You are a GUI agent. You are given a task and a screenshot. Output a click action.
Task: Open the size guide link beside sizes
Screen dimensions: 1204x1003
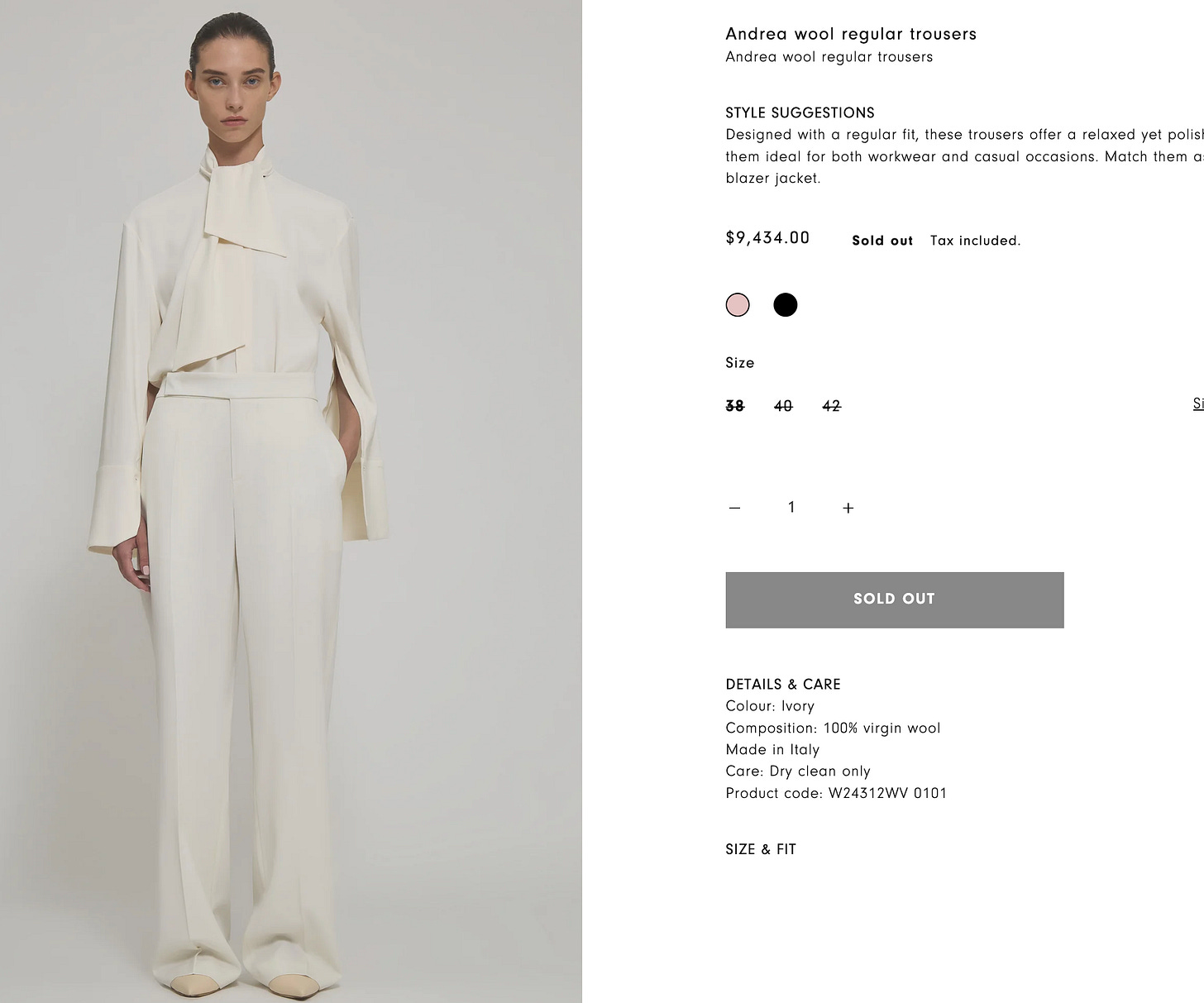pos(1198,404)
